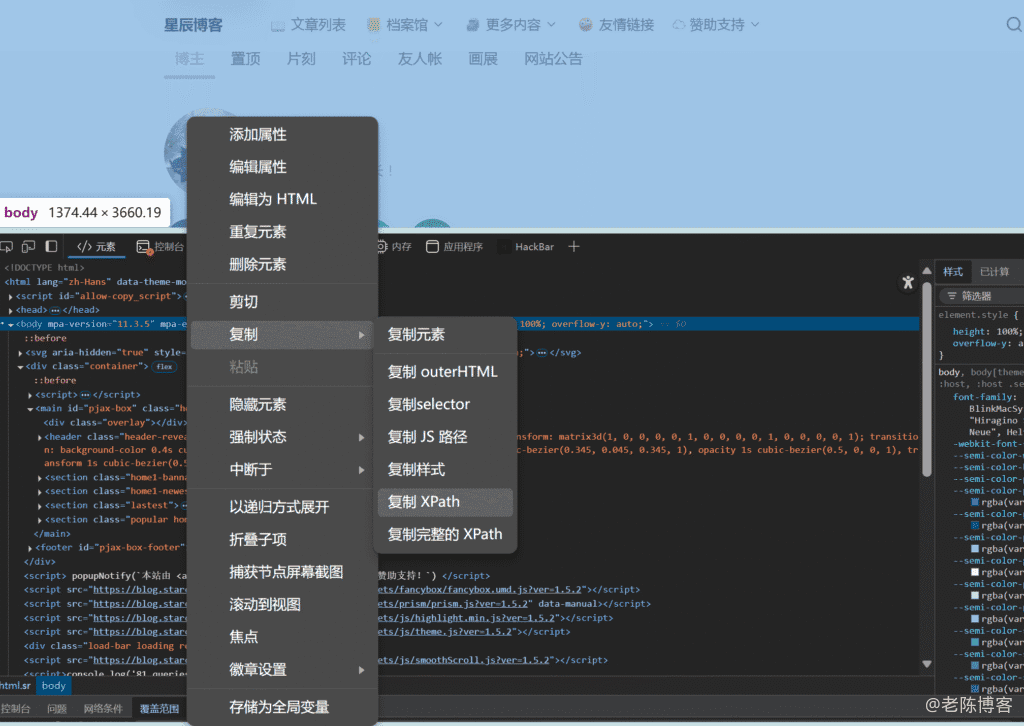Select 编辑为 HTML menu item

point(283,199)
